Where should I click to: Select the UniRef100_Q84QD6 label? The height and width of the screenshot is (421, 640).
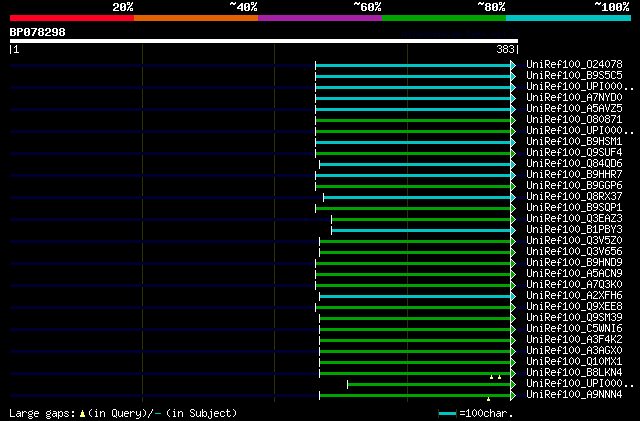point(574,164)
